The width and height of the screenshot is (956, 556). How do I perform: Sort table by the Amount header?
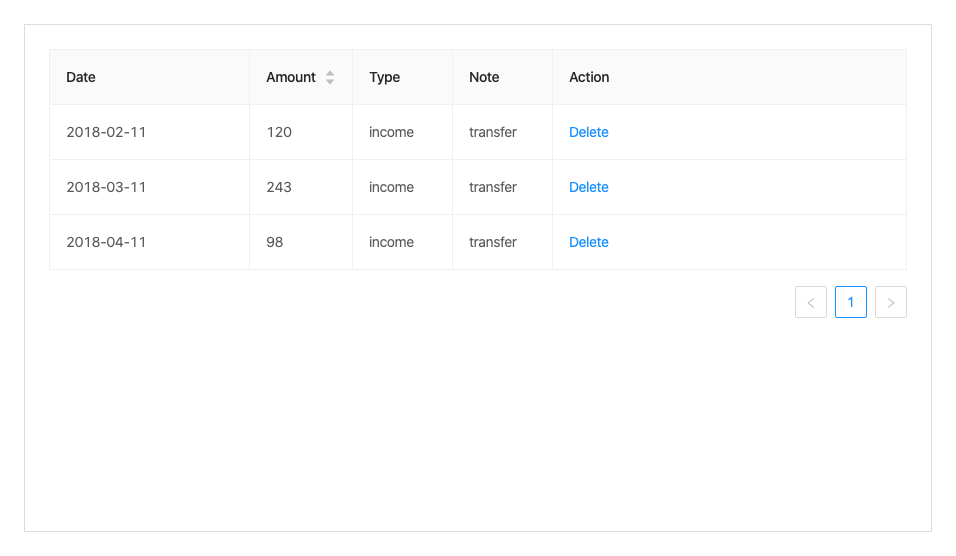(x=291, y=77)
